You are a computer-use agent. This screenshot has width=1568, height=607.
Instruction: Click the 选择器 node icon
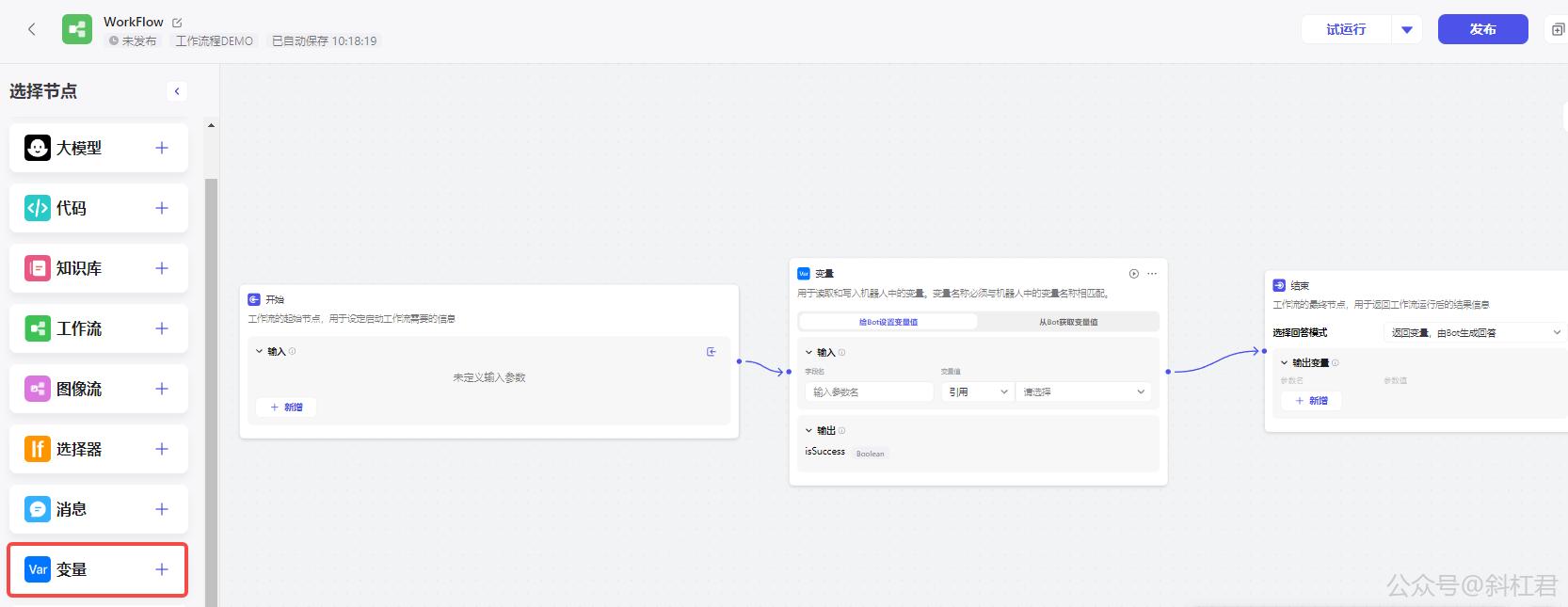tap(38, 449)
